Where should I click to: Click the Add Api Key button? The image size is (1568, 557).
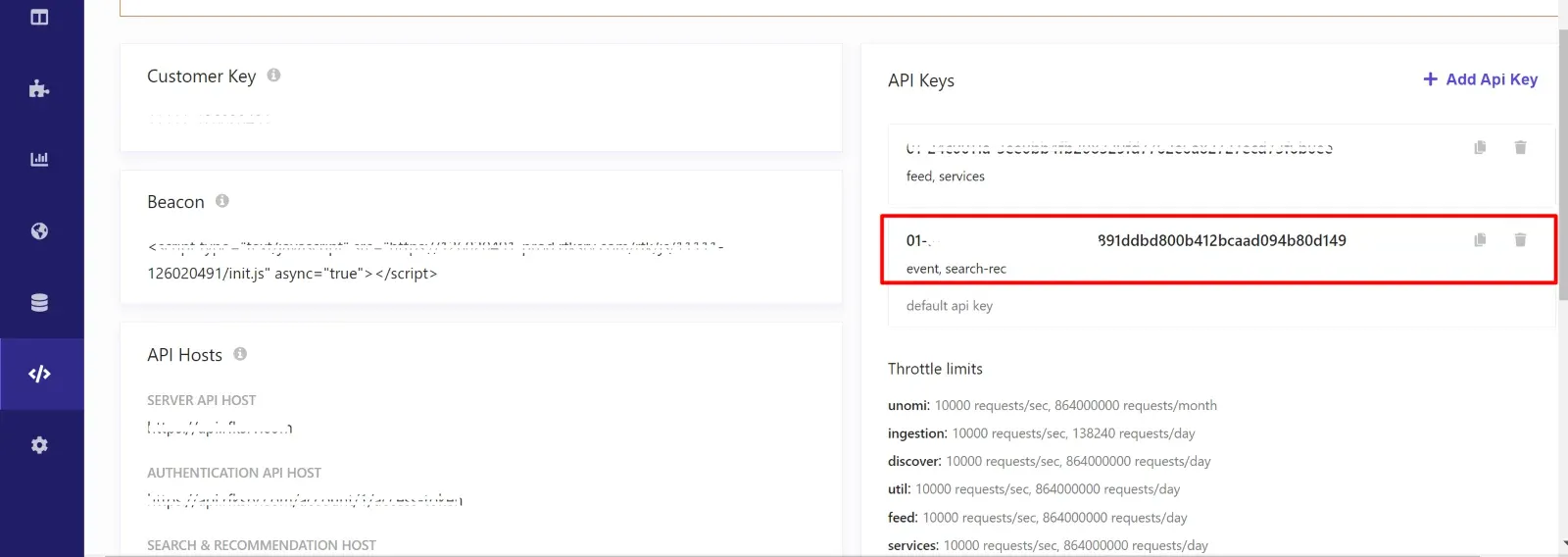pyautogui.click(x=1480, y=79)
